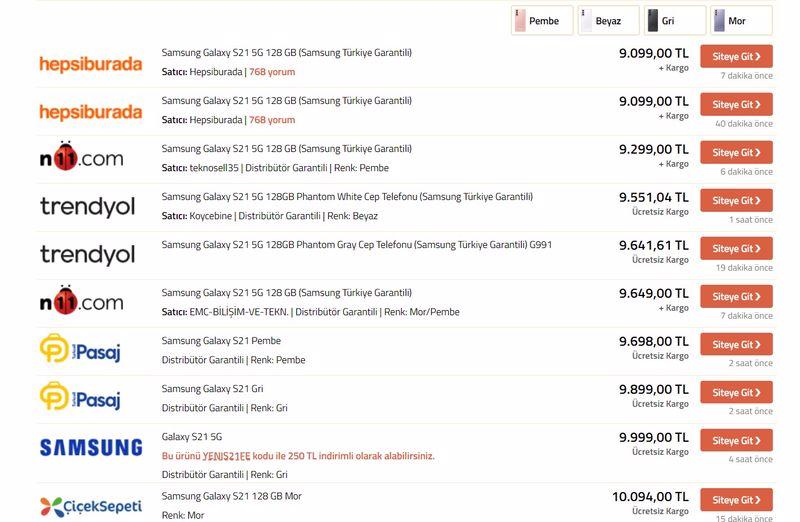Click the 6 dakika önce timestamp
Image resolution: width=800 pixels, height=522 pixels.
(746, 172)
